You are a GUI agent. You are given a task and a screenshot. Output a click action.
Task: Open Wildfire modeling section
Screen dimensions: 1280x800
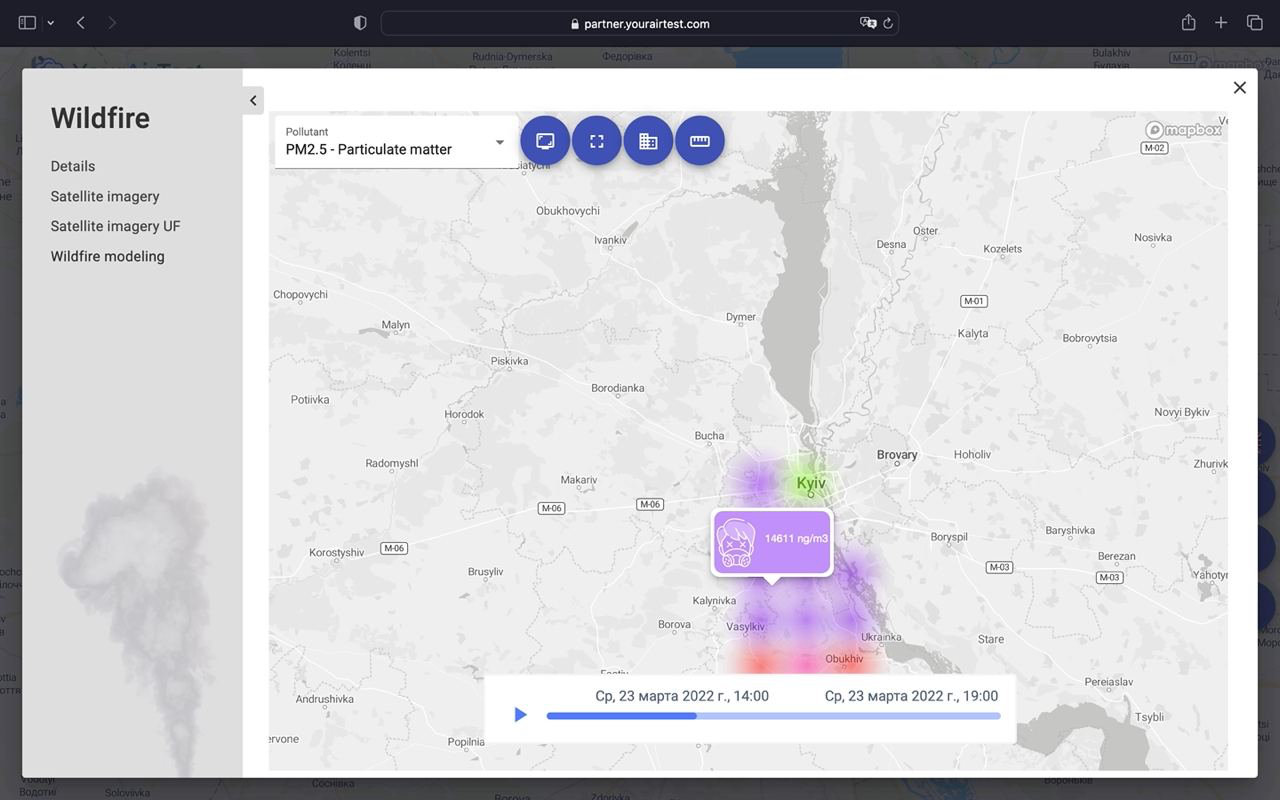tap(108, 256)
